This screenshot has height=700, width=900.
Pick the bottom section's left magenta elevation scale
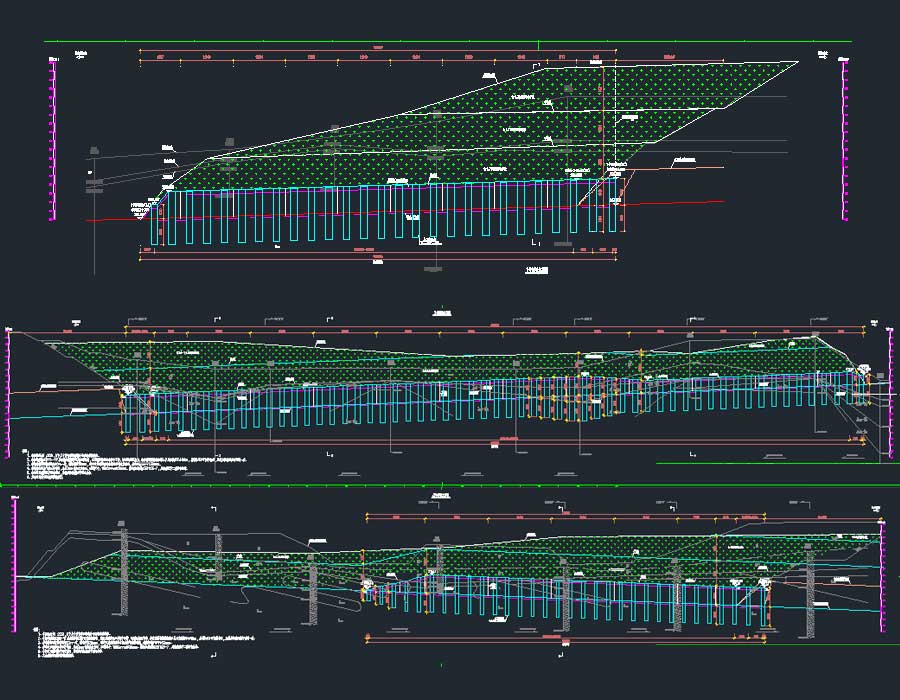pyautogui.click(x=14, y=565)
